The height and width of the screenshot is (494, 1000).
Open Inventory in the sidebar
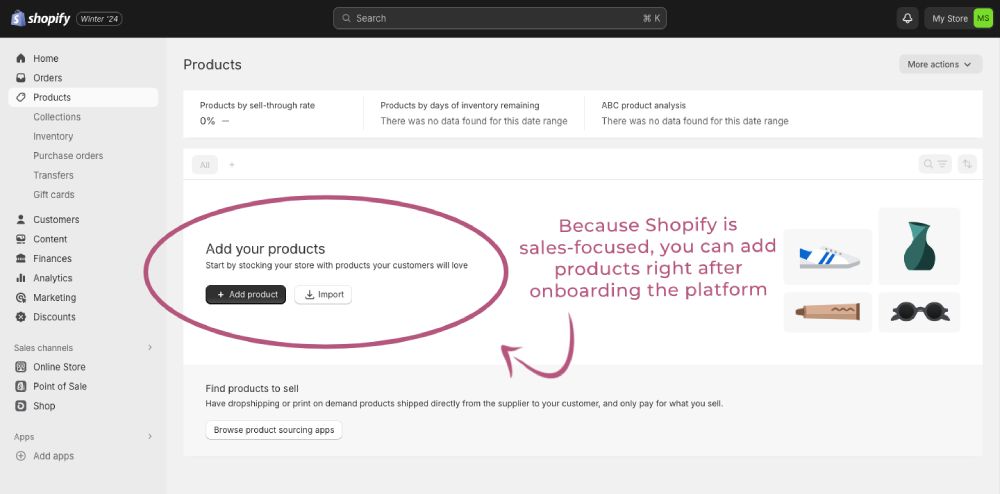(x=53, y=136)
